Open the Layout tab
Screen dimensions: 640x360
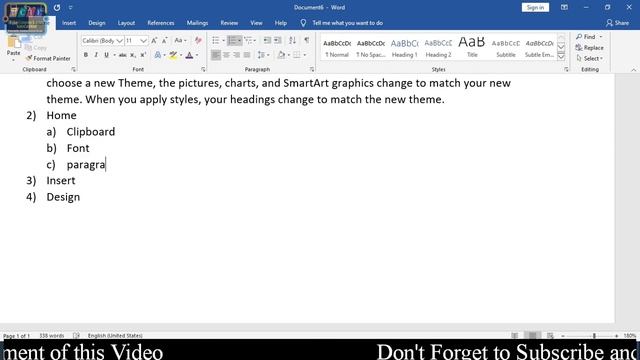[x=126, y=23]
